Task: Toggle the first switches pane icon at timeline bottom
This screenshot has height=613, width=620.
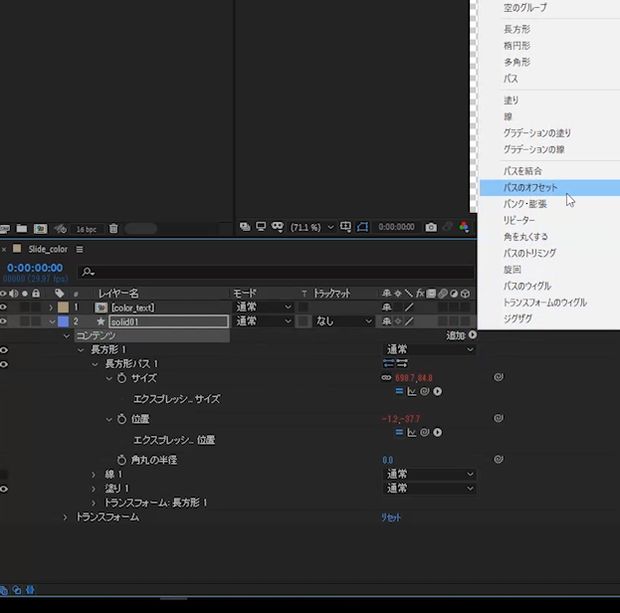Action: 4,591
